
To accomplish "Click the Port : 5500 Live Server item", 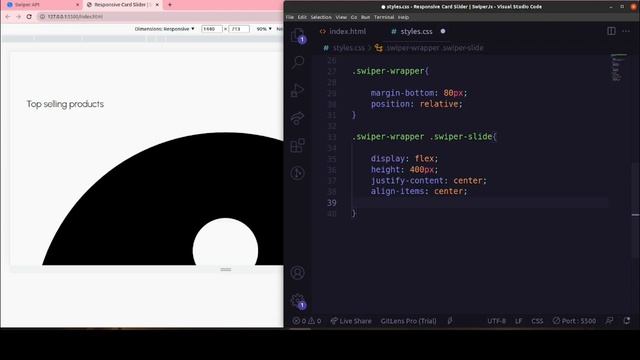I will click(574, 321).
